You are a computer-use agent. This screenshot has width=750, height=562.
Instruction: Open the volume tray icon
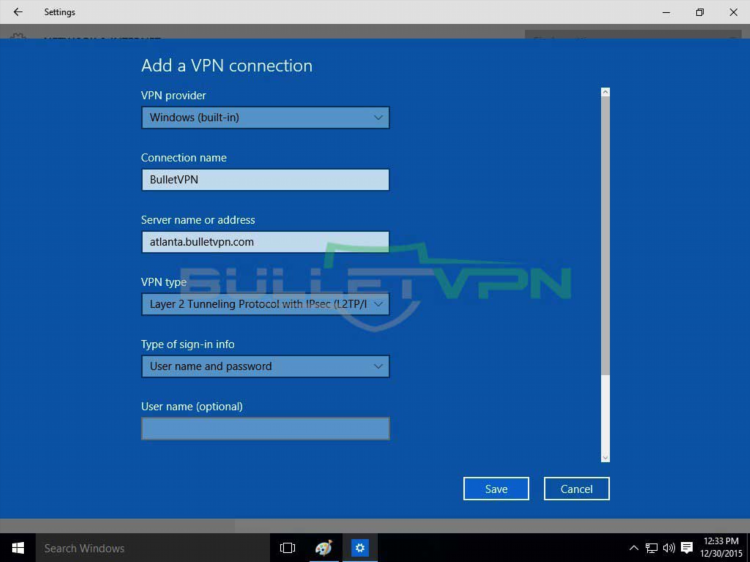[x=669, y=548]
